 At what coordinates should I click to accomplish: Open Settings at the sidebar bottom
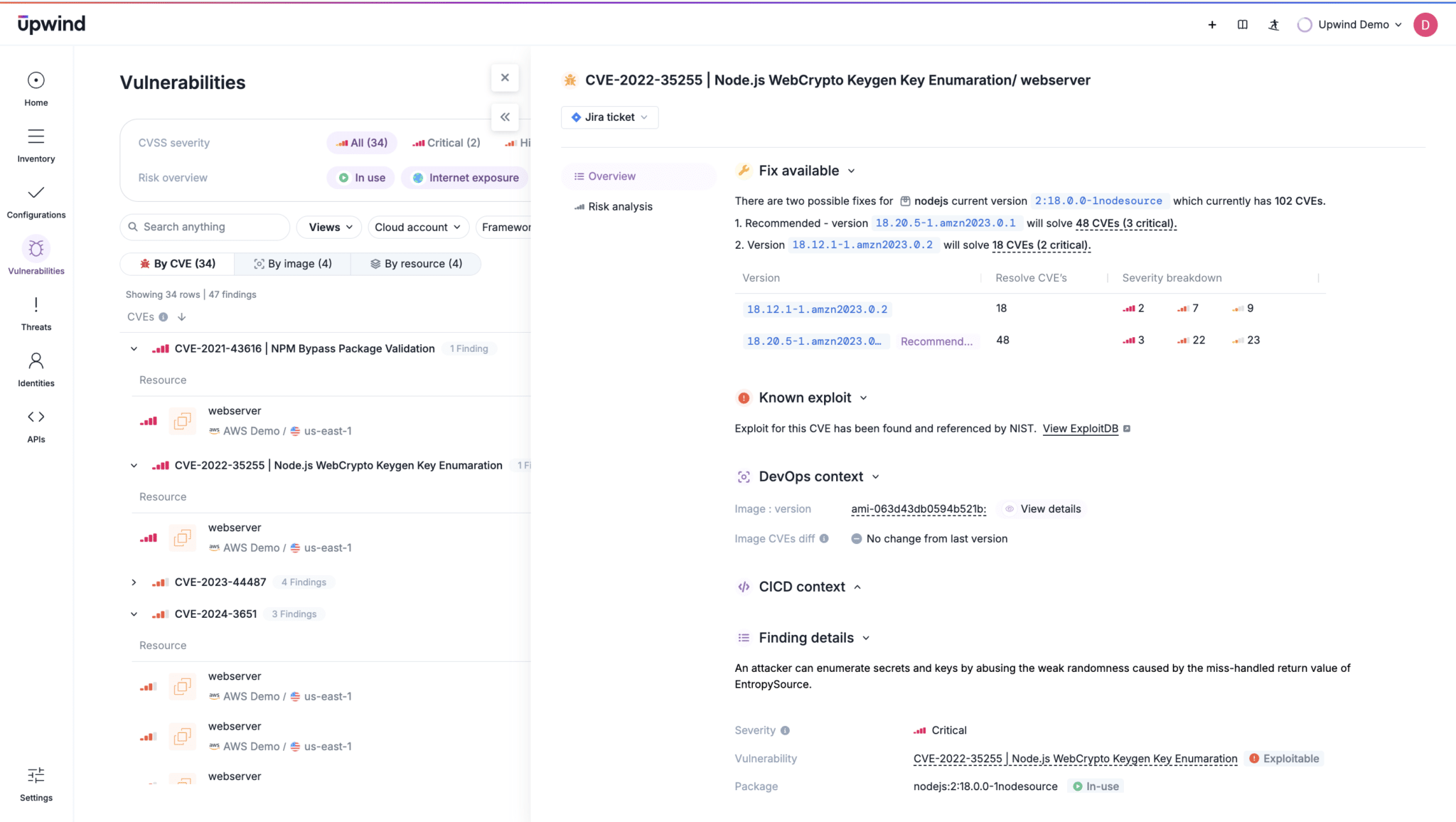click(36, 776)
